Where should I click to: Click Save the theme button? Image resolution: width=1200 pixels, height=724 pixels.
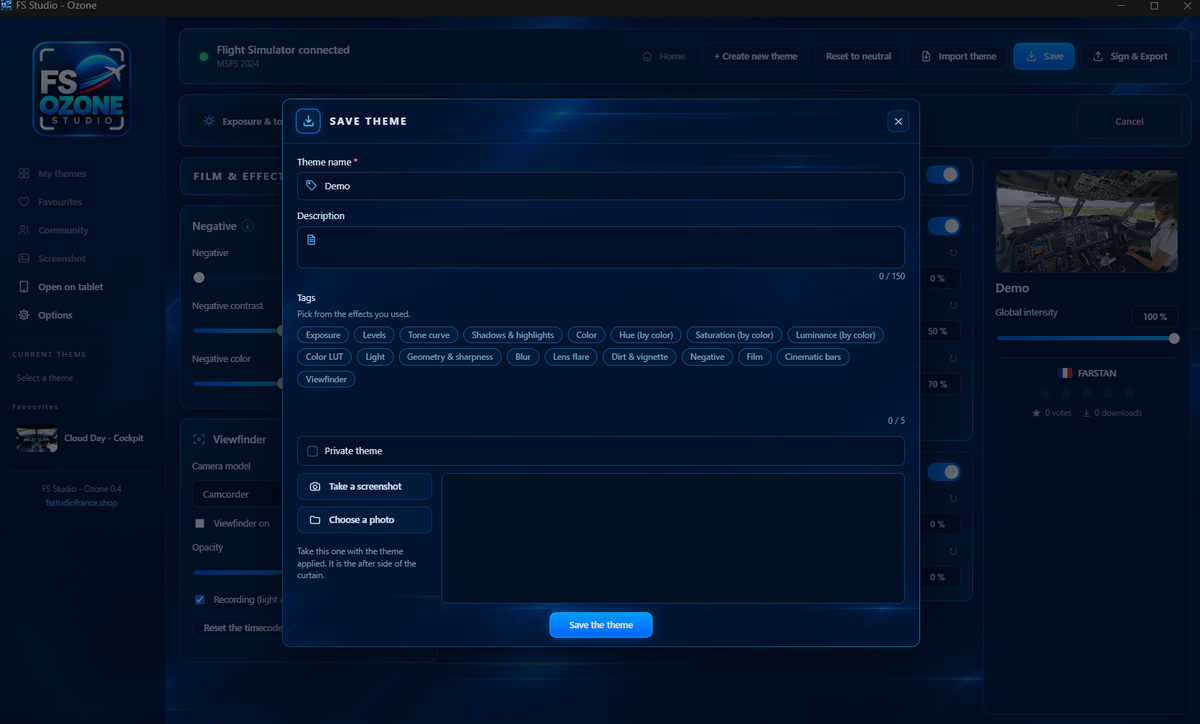pos(601,625)
